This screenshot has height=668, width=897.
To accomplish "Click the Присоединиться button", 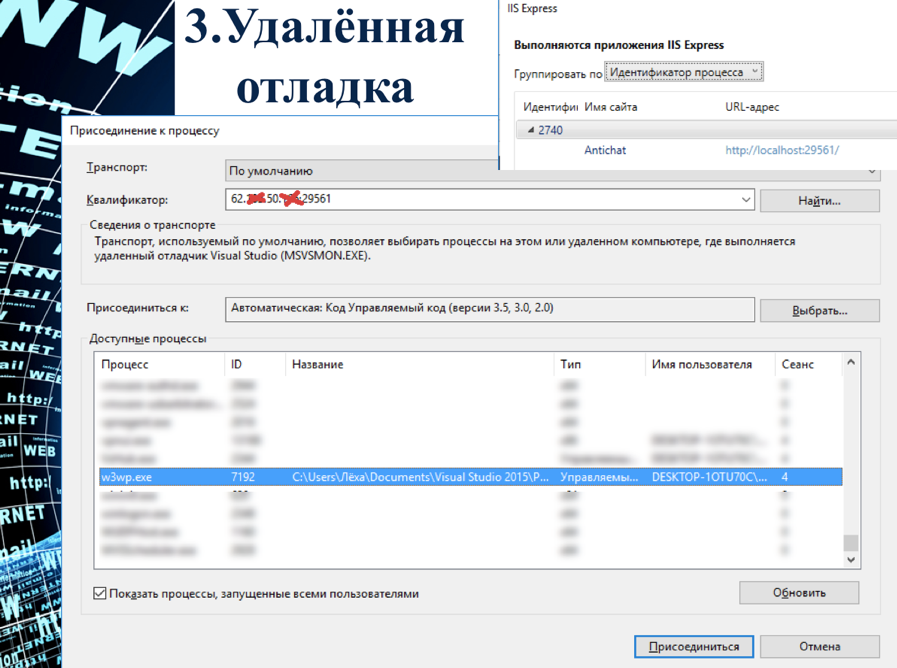I will tap(693, 646).
